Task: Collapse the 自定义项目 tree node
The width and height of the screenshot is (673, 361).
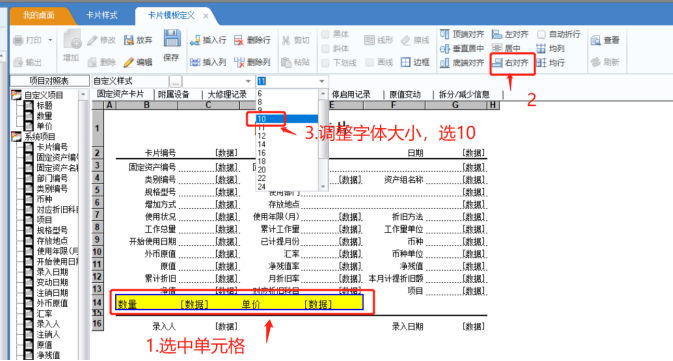Action: coord(16,95)
